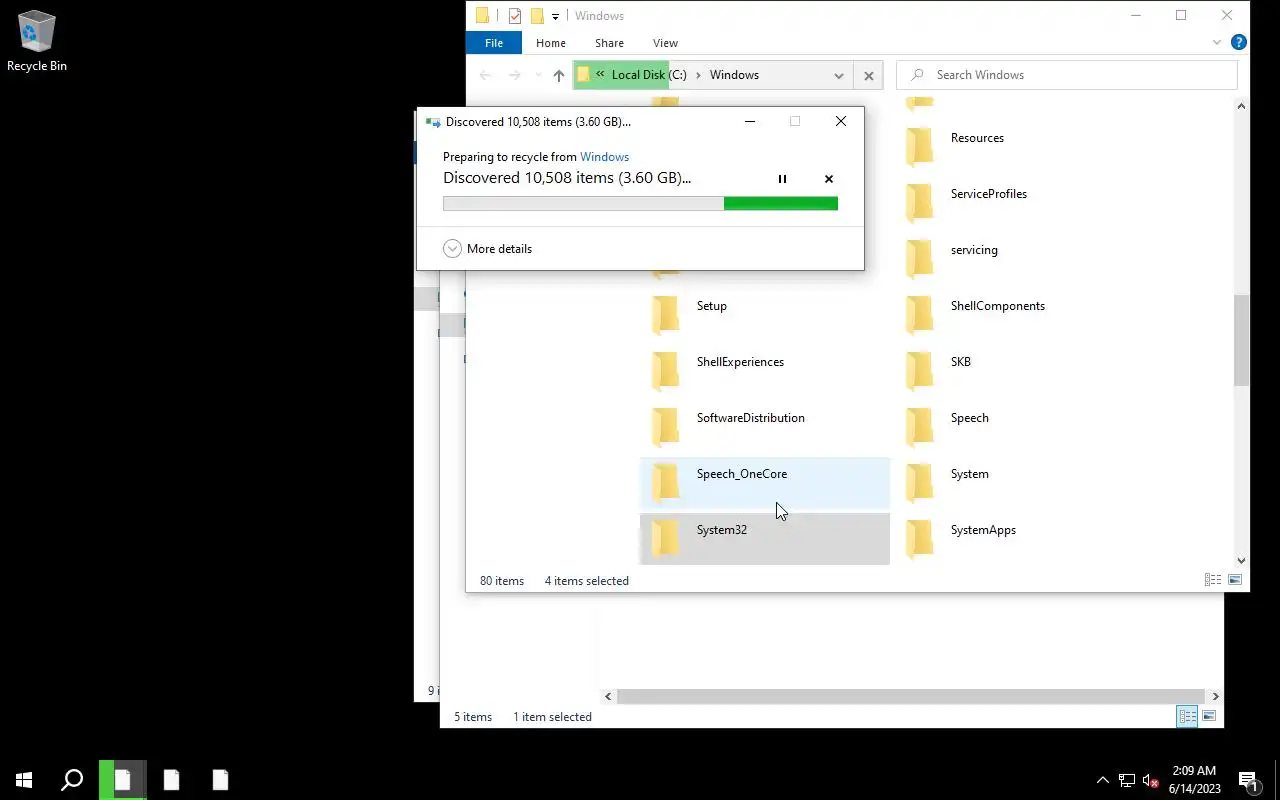Click the rear window scroll left arrow

click(608, 696)
